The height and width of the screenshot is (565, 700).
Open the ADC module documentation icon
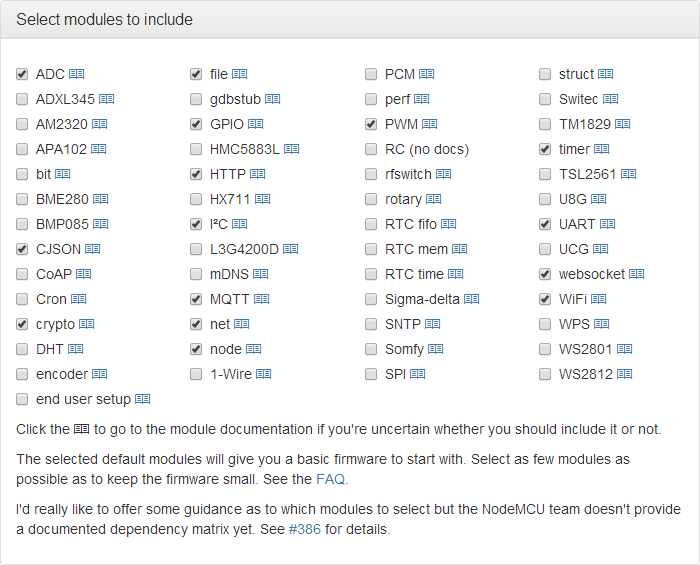pyautogui.click(x=77, y=74)
